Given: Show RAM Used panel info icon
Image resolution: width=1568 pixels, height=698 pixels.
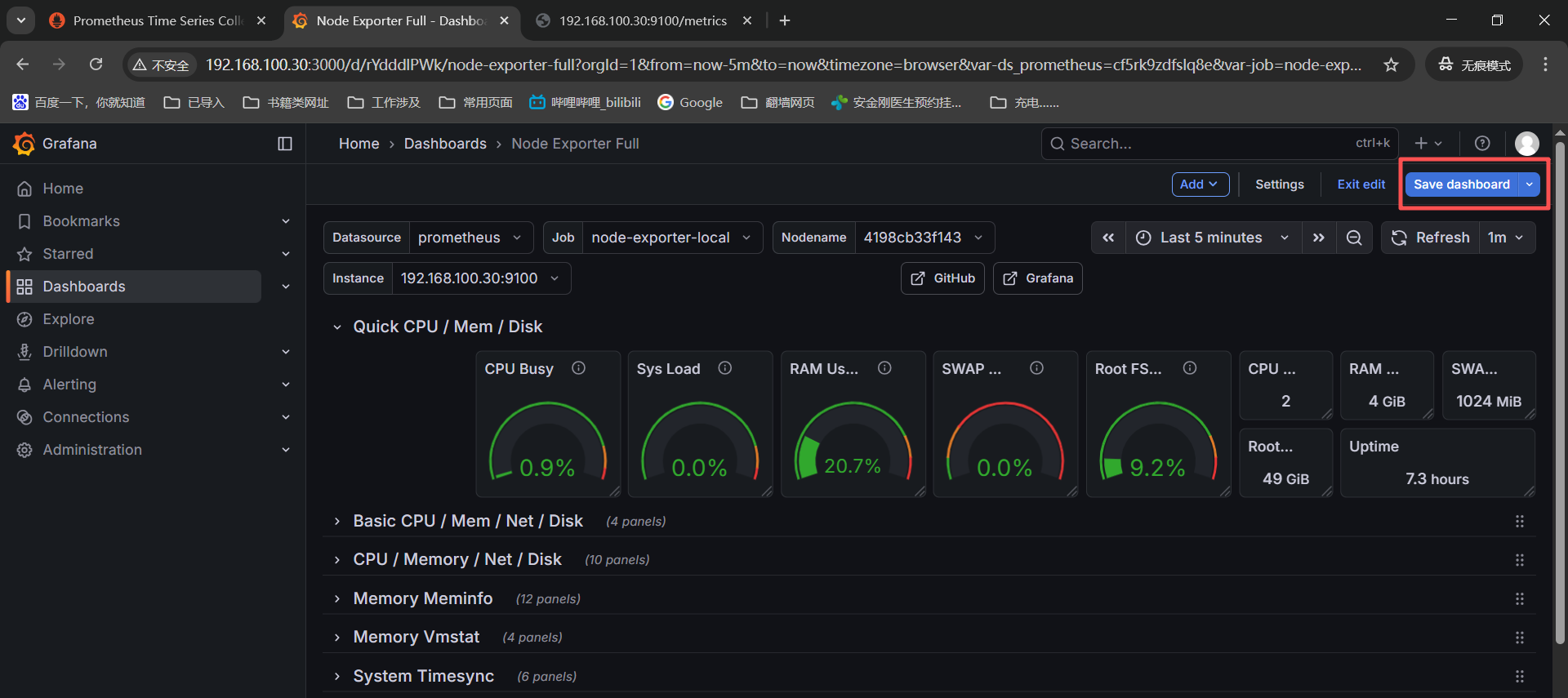Looking at the screenshot, I should [x=884, y=368].
